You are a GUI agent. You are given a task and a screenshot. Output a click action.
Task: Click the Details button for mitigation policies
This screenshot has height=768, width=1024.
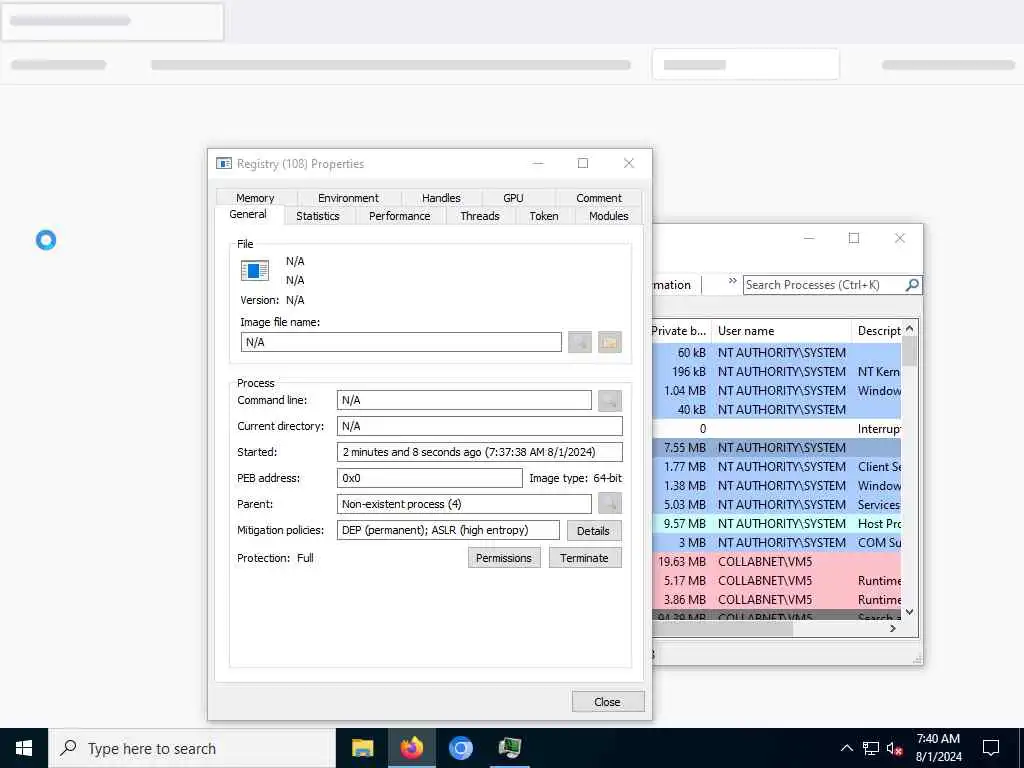pos(594,531)
